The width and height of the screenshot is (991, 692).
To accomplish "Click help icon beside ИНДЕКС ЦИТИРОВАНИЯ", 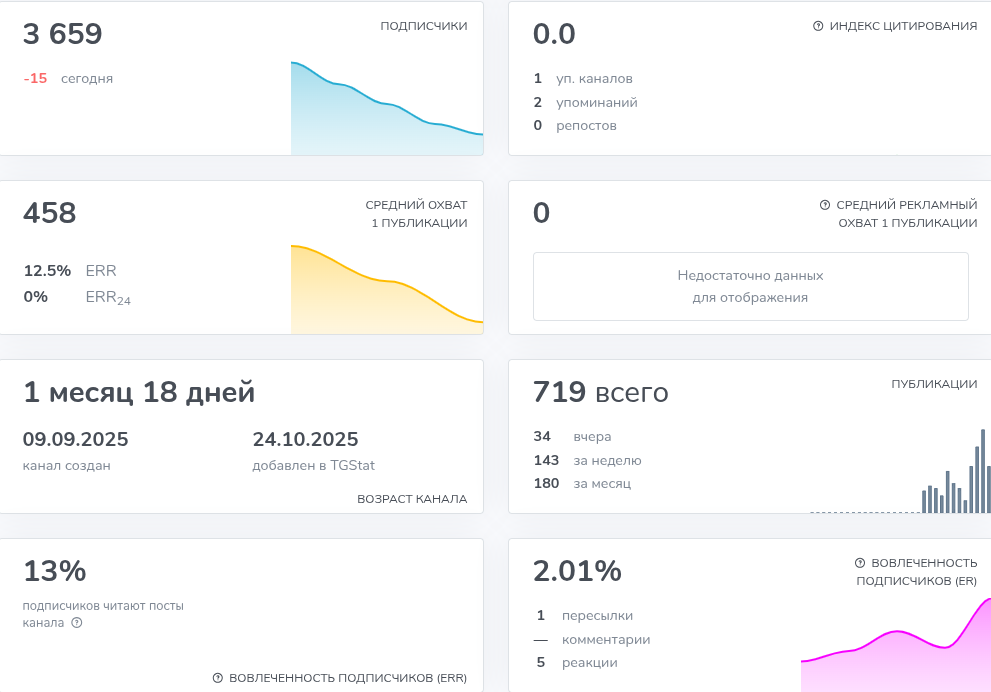I will pyautogui.click(x=818, y=27).
